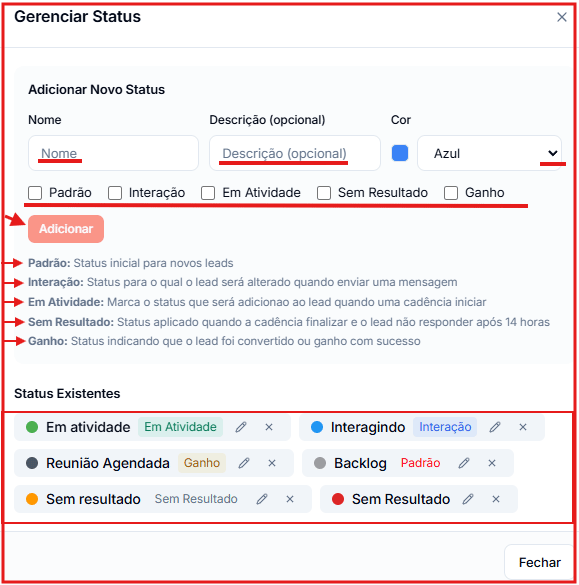
Task: Tick the Em Atividade checkbox
Action: 208,193
